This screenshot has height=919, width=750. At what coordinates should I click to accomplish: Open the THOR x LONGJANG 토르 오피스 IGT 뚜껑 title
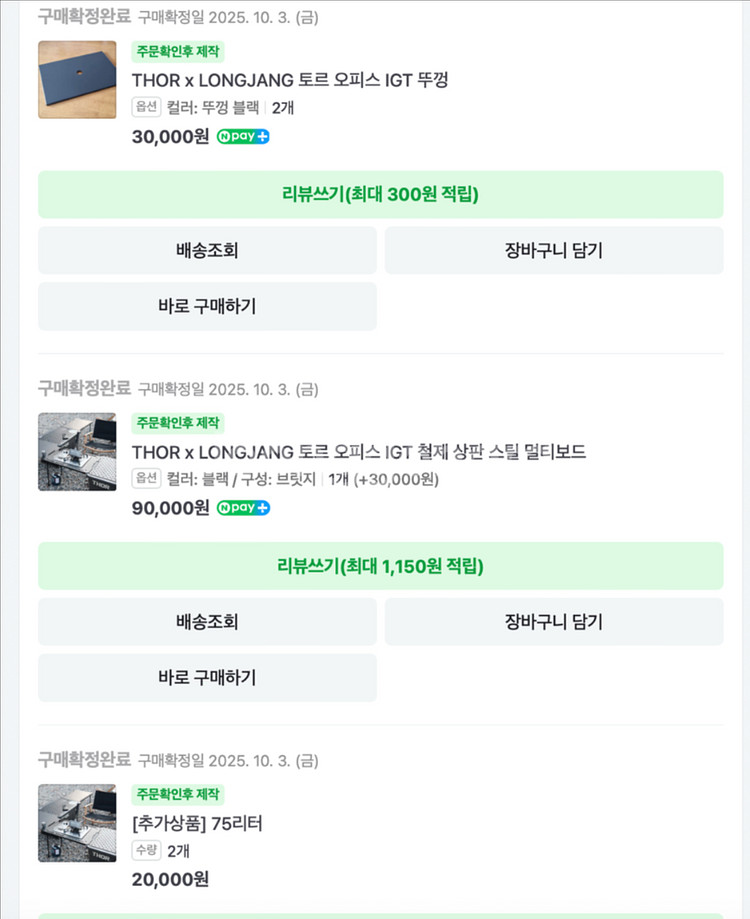pos(290,80)
